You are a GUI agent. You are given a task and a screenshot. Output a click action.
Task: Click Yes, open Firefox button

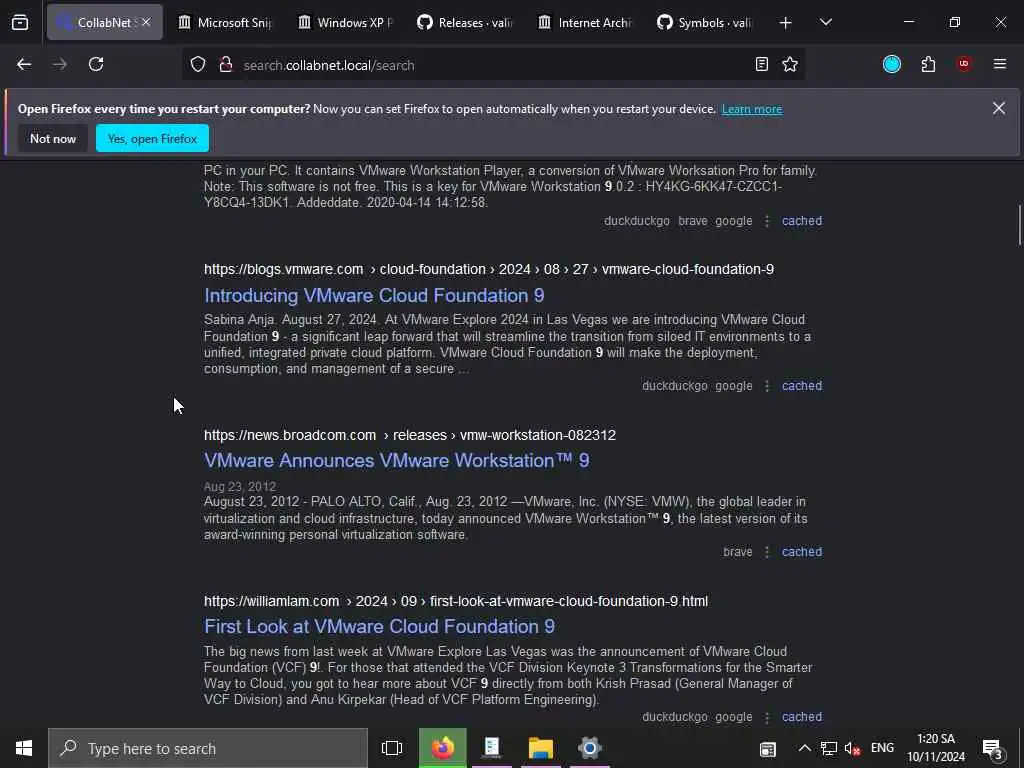coord(152,138)
